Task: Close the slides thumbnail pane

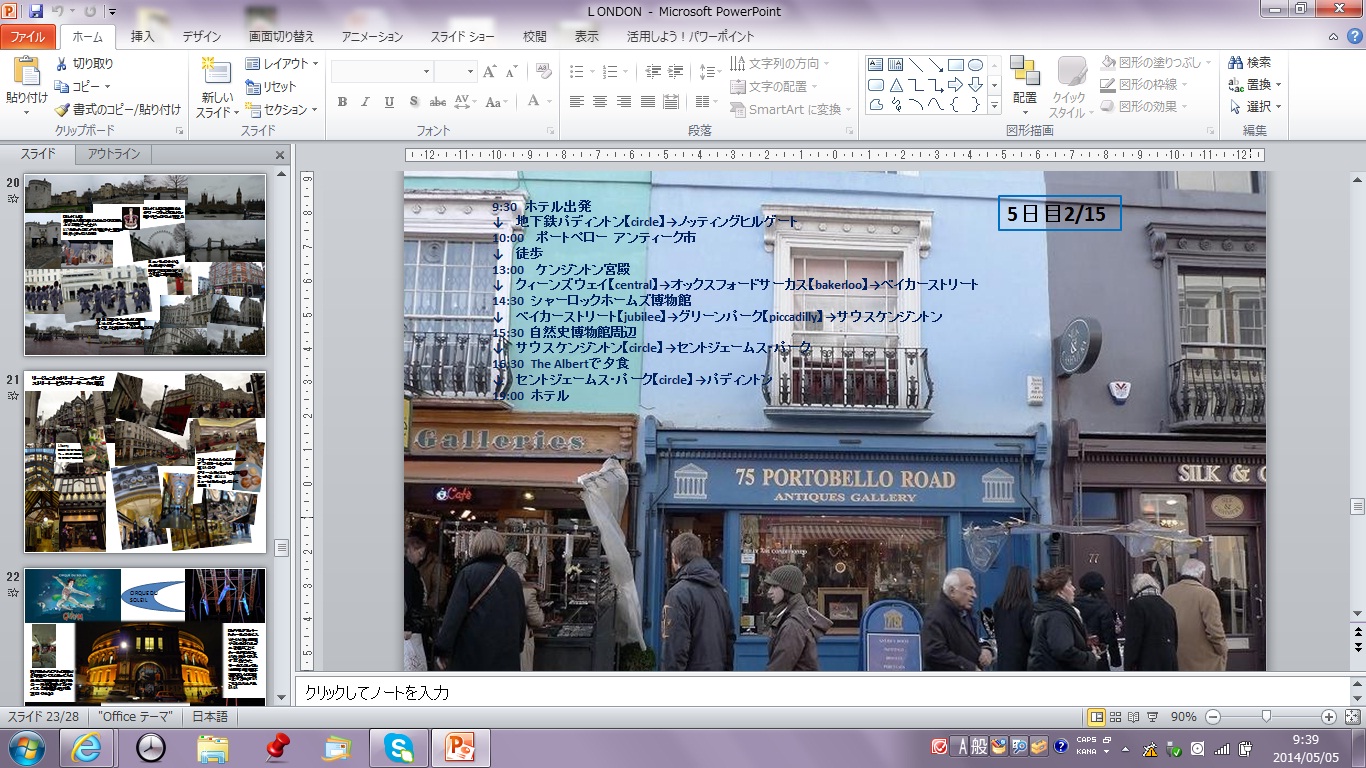Action: pyautogui.click(x=280, y=155)
